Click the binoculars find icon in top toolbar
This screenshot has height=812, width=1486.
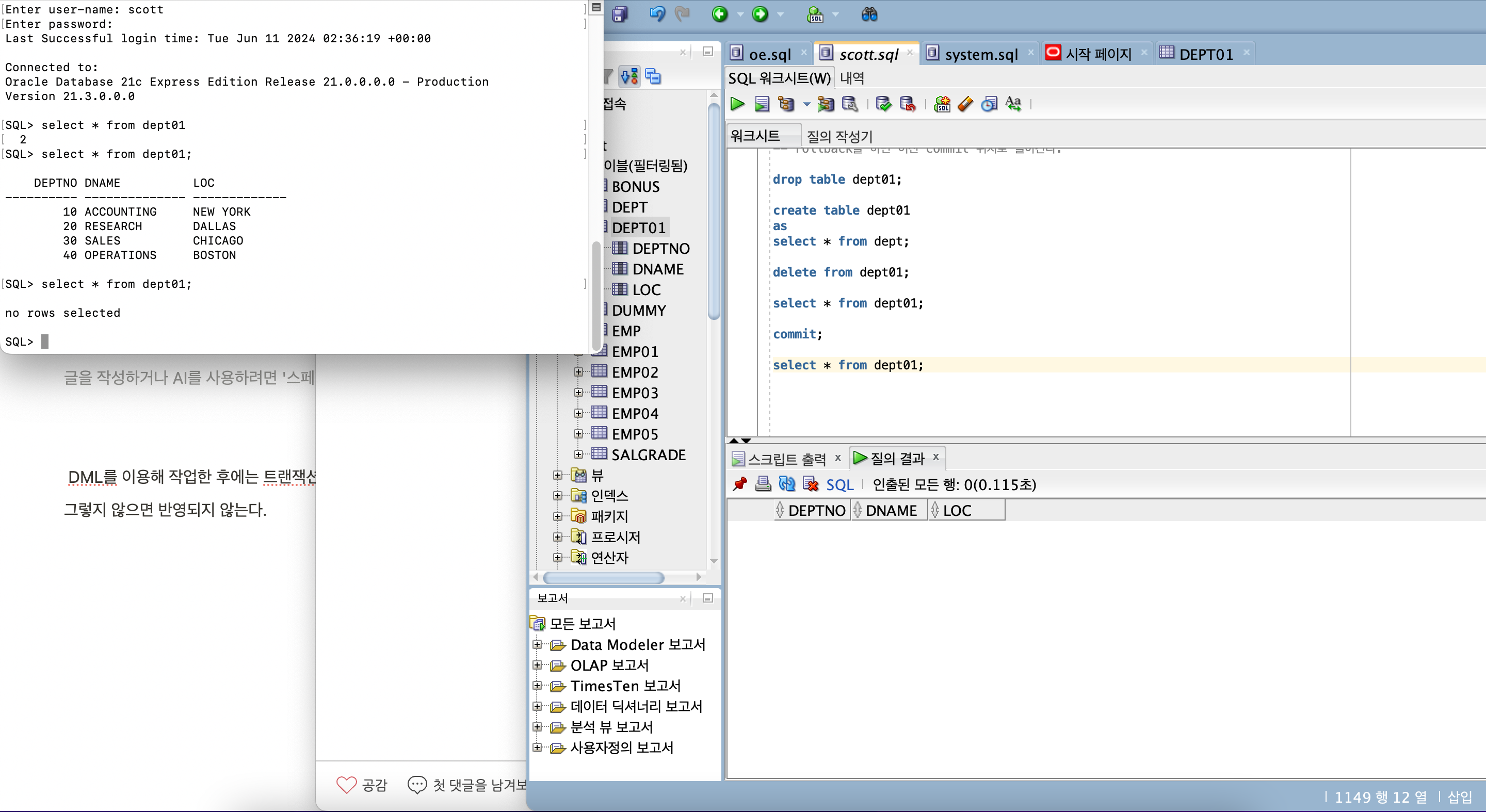pos(869,14)
